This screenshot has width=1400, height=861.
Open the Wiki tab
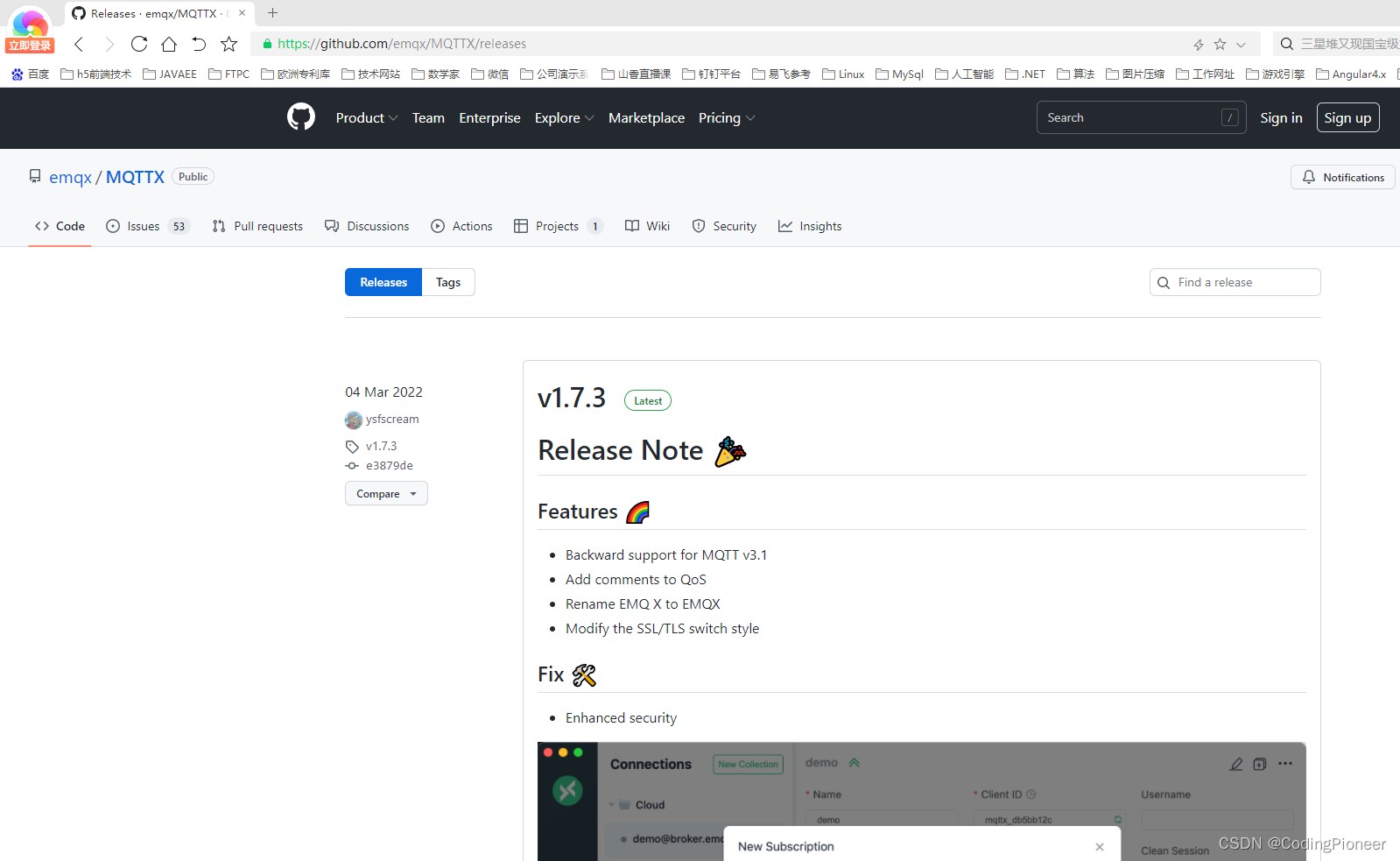[x=647, y=226]
